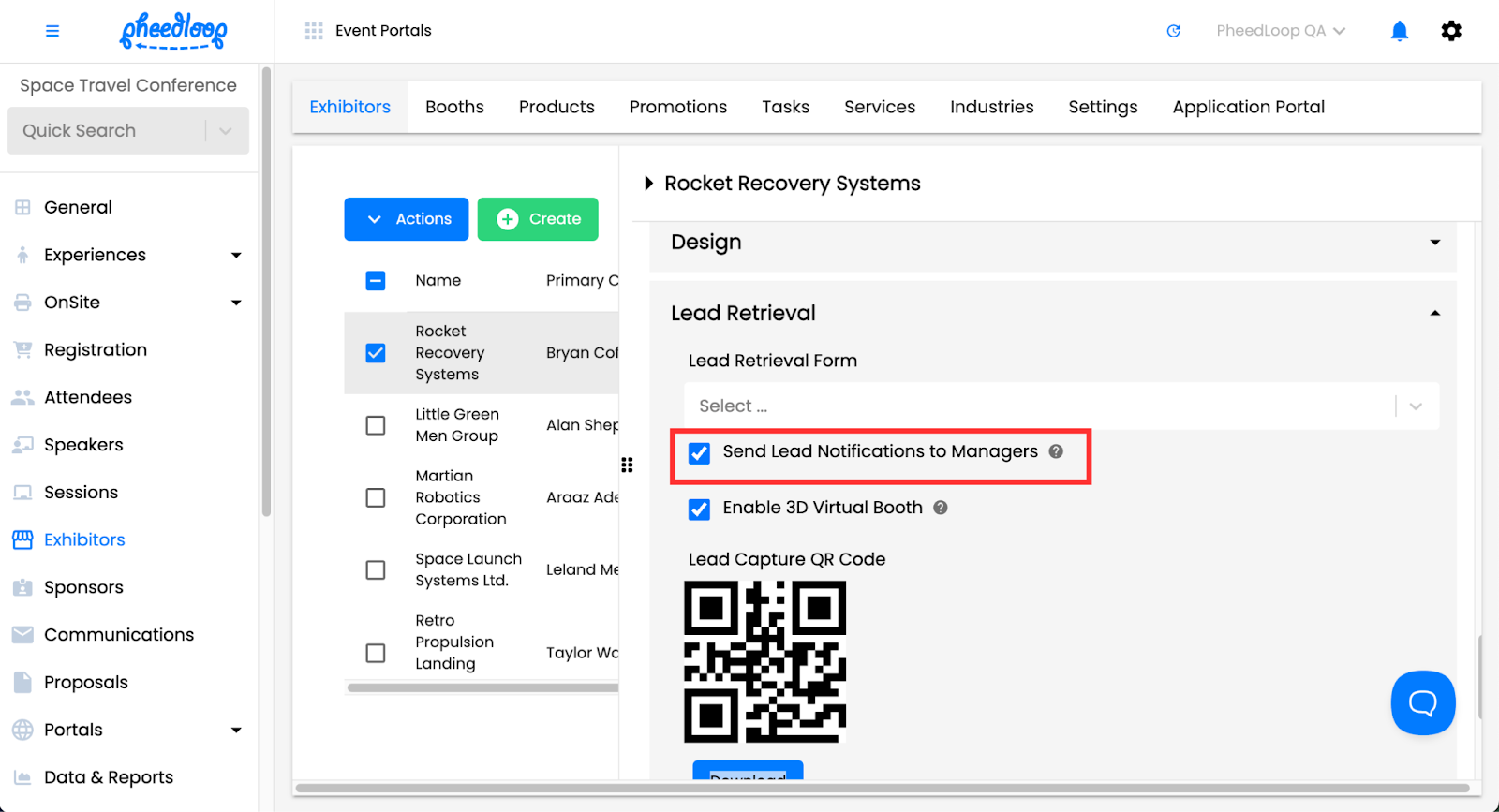Select the Exhibitors tab
Viewport: 1499px width, 812px height.
350,107
